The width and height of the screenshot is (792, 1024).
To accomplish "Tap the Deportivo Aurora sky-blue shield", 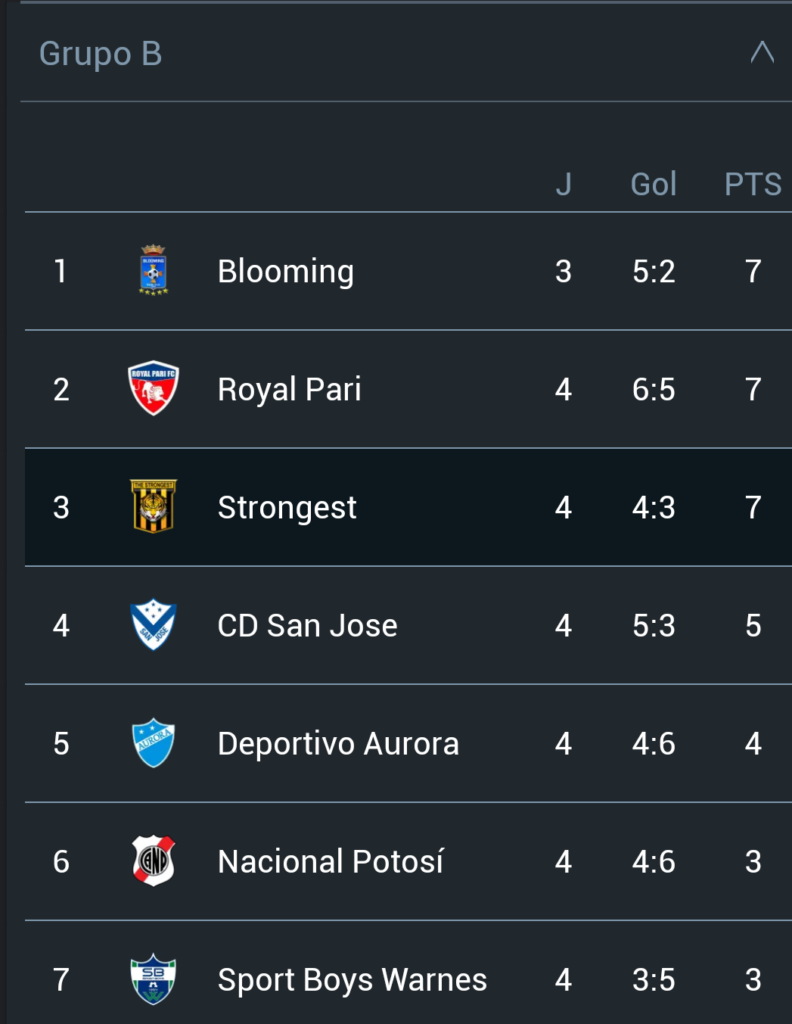I will (x=153, y=743).
